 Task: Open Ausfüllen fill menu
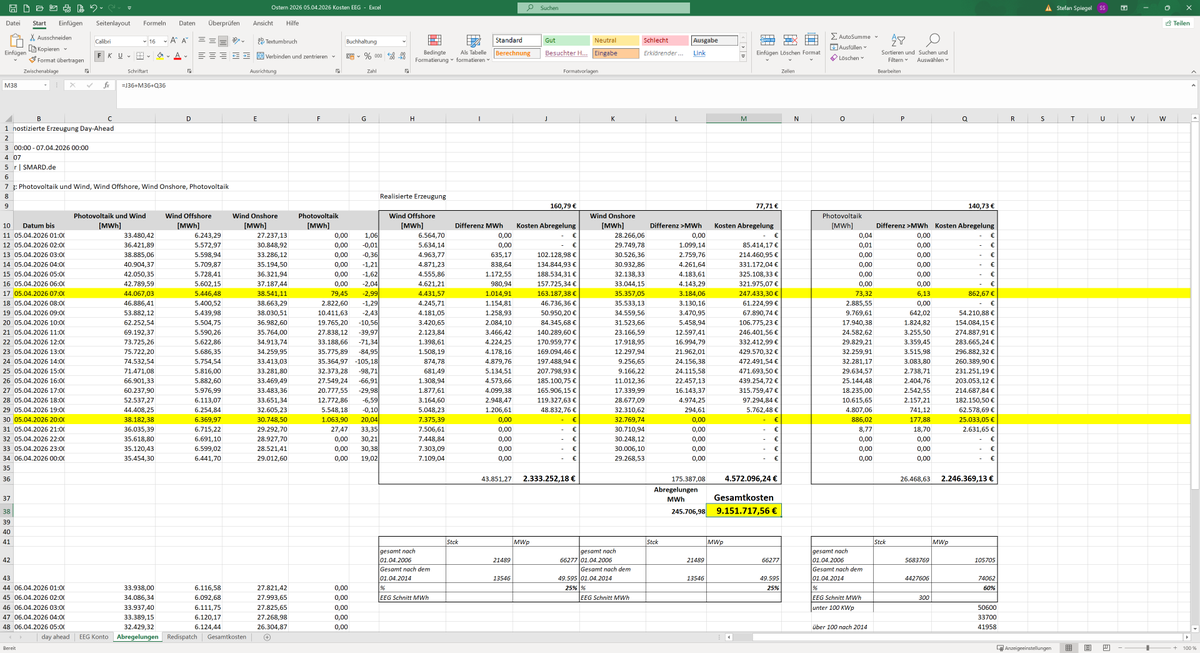pos(849,47)
